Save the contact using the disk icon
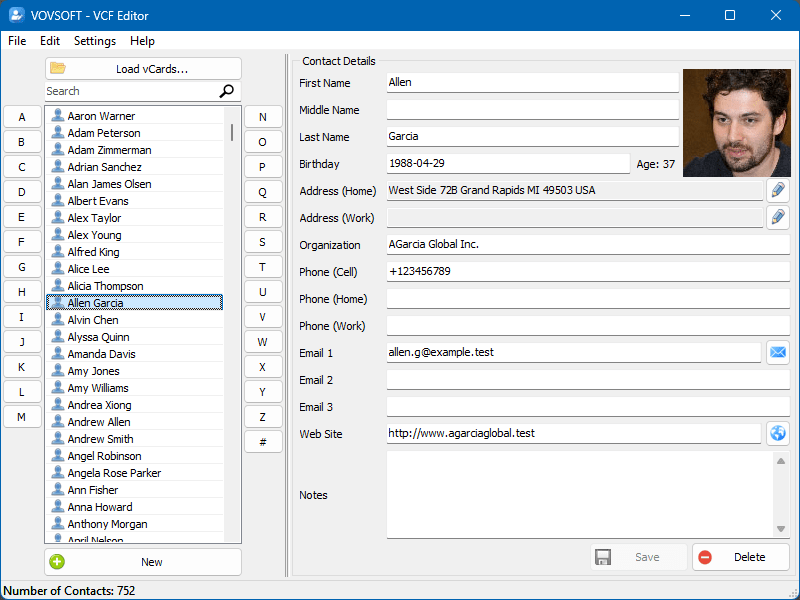 [603, 557]
